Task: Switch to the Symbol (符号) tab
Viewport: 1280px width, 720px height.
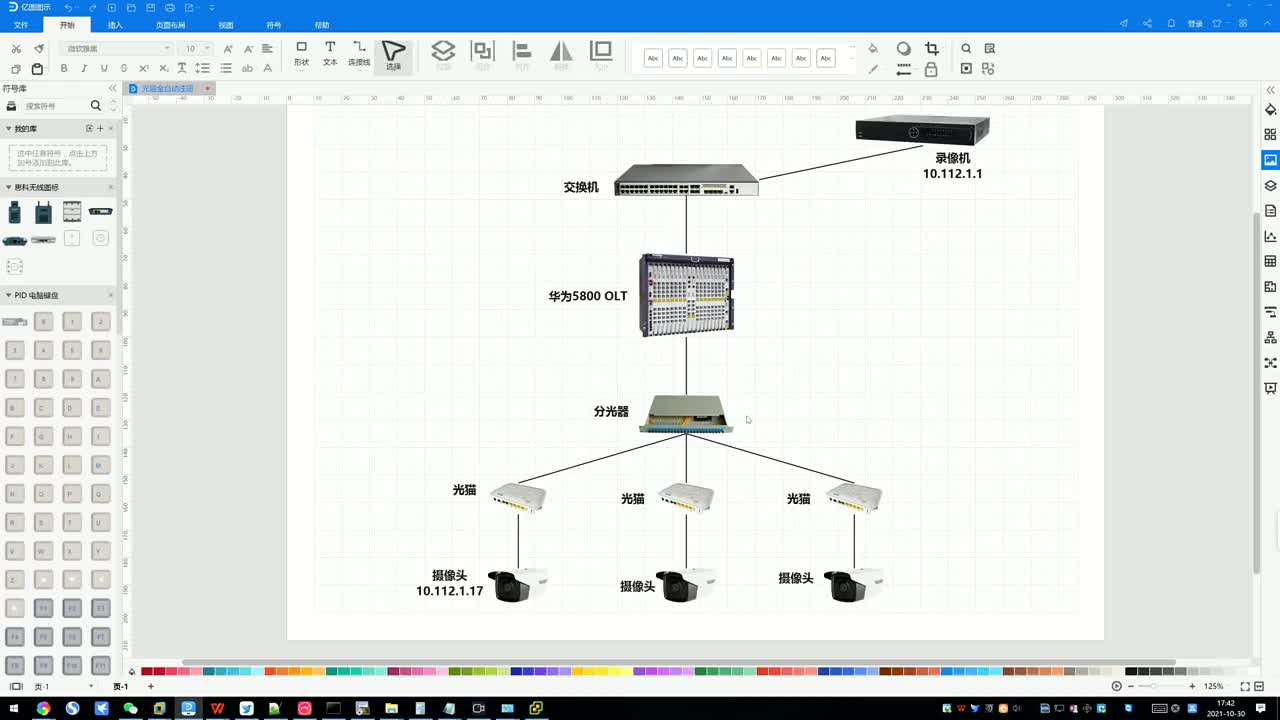Action: [274, 25]
